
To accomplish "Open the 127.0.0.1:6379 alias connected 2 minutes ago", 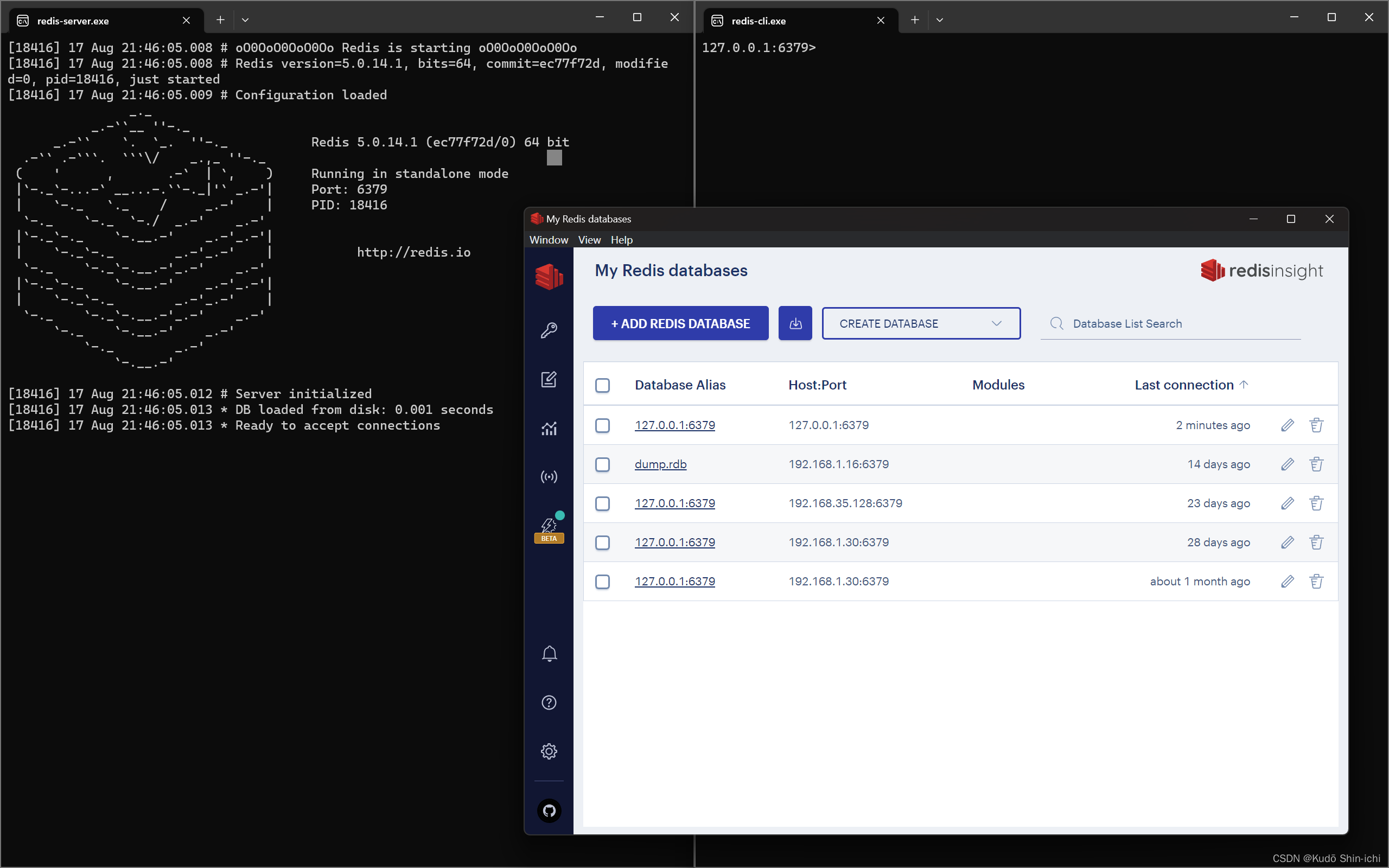I will pyautogui.click(x=675, y=425).
